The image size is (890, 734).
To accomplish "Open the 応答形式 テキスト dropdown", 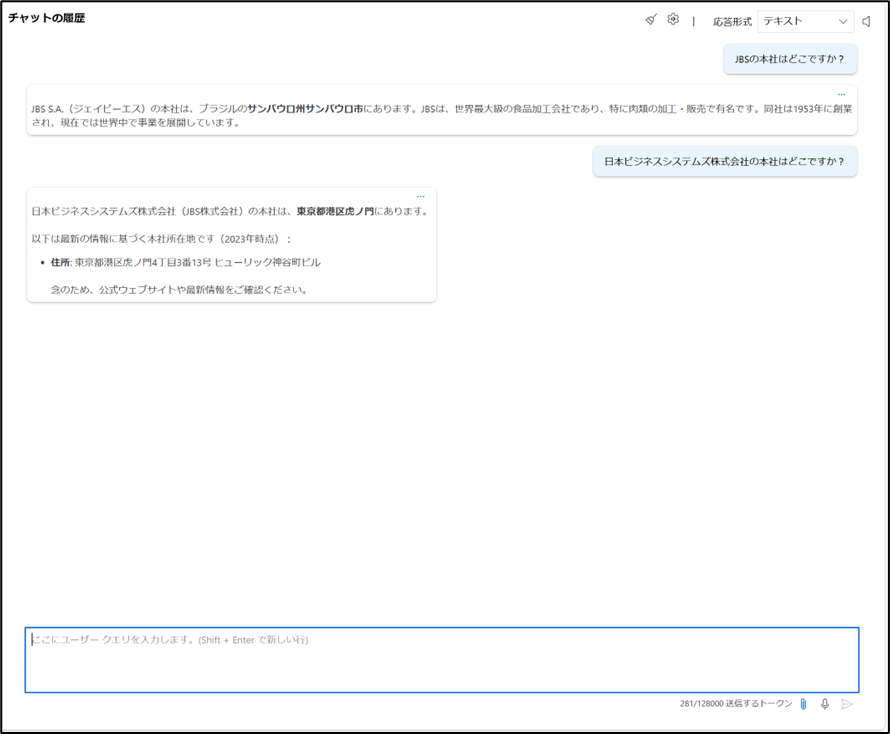I will tap(805, 22).
